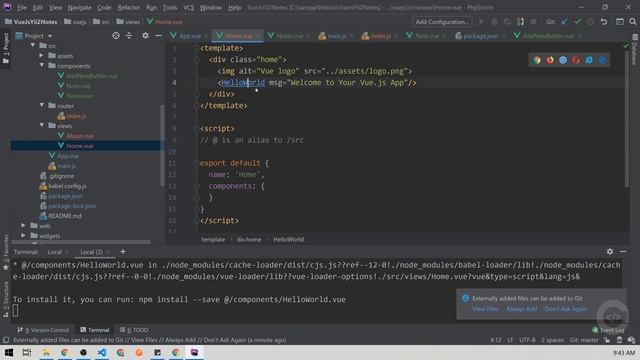Collapse the src folder
640x360 pixels.
(x=33, y=45)
